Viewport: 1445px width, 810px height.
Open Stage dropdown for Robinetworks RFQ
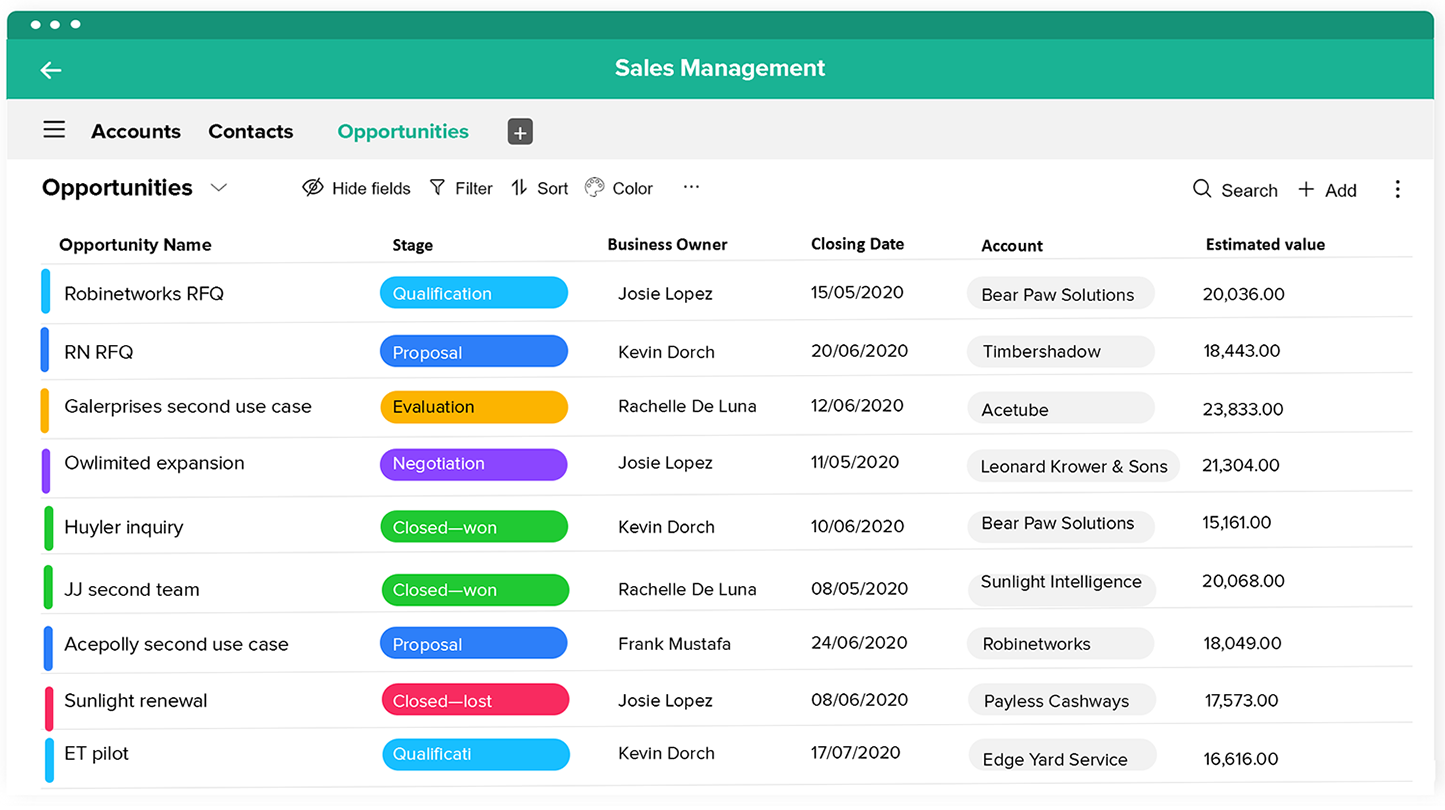point(474,293)
